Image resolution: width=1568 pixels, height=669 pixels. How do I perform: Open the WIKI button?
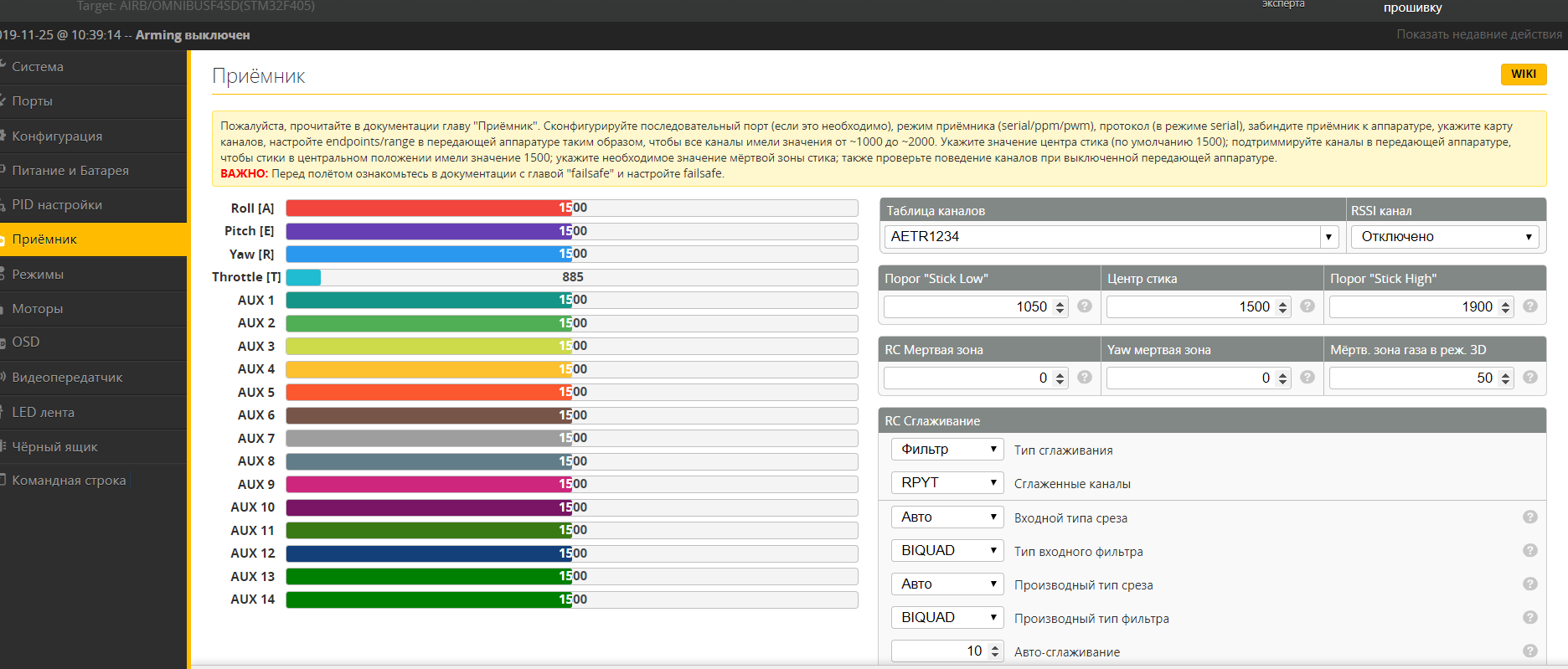point(1523,74)
